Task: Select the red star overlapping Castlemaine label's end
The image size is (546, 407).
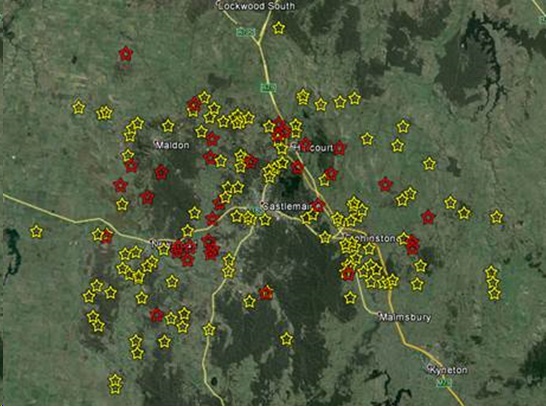Action: [x=318, y=205]
